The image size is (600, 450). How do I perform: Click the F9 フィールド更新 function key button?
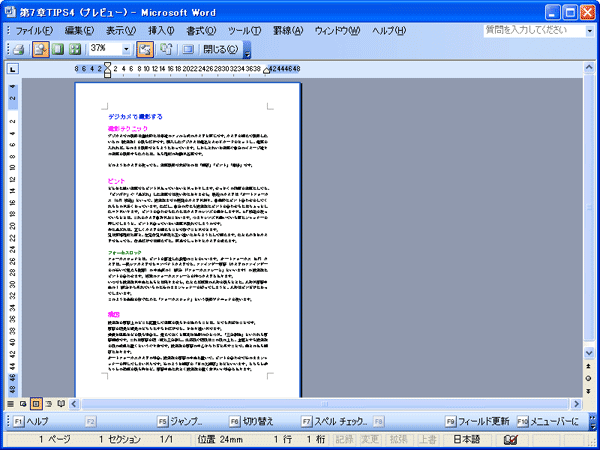477,422
